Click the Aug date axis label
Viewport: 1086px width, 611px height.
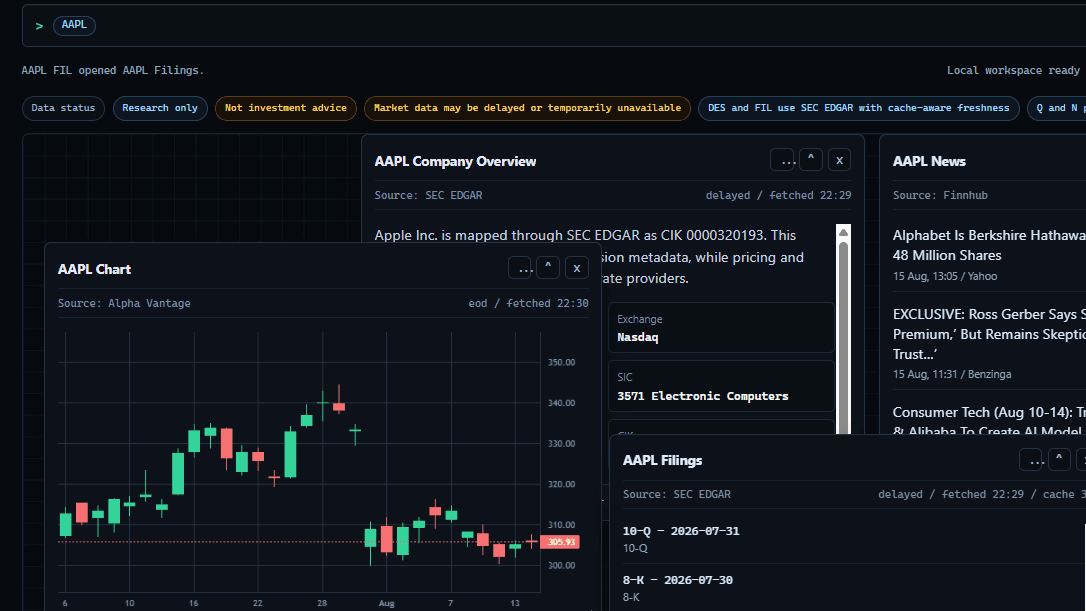tap(386, 603)
